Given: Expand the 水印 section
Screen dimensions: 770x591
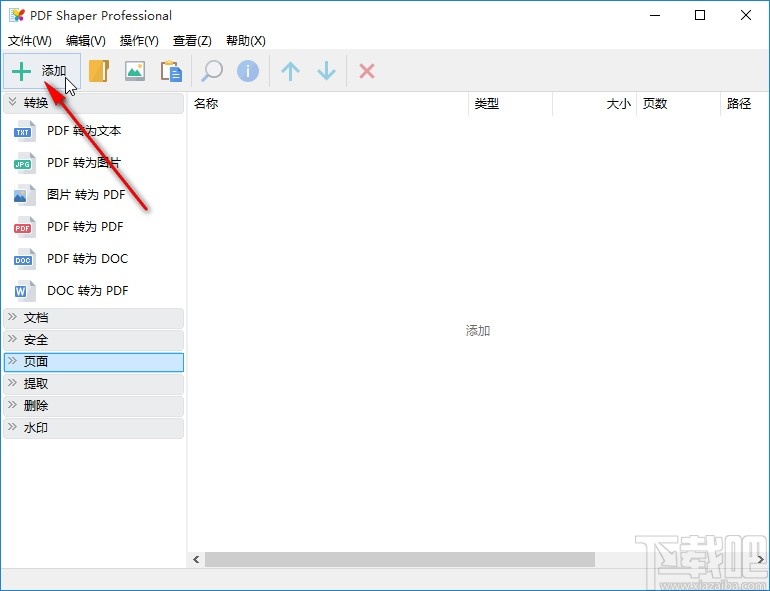Looking at the screenshot, I should tap(93, 428).
